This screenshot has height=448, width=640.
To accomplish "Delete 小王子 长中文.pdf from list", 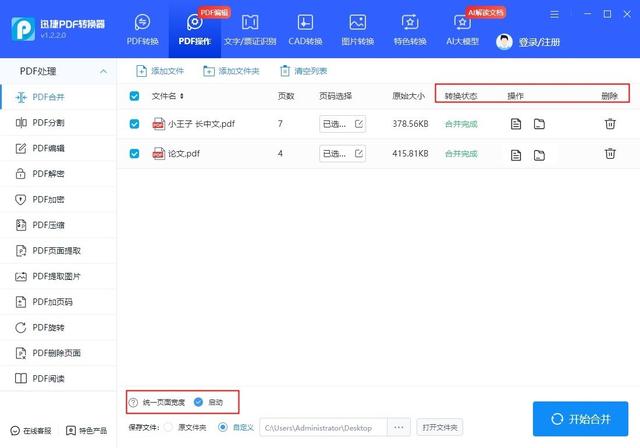I will tap(610, 123).
